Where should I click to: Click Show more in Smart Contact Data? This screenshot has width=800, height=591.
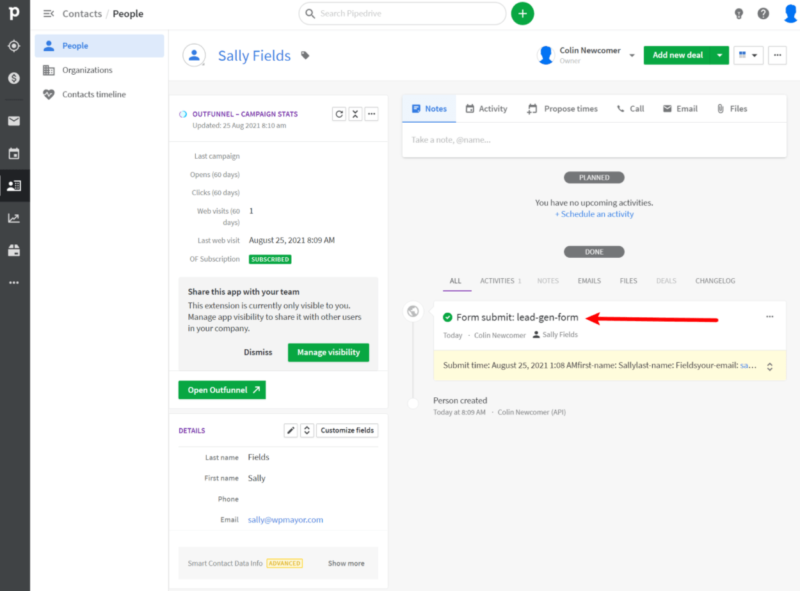pyautogui.click(x=346, y=563)
